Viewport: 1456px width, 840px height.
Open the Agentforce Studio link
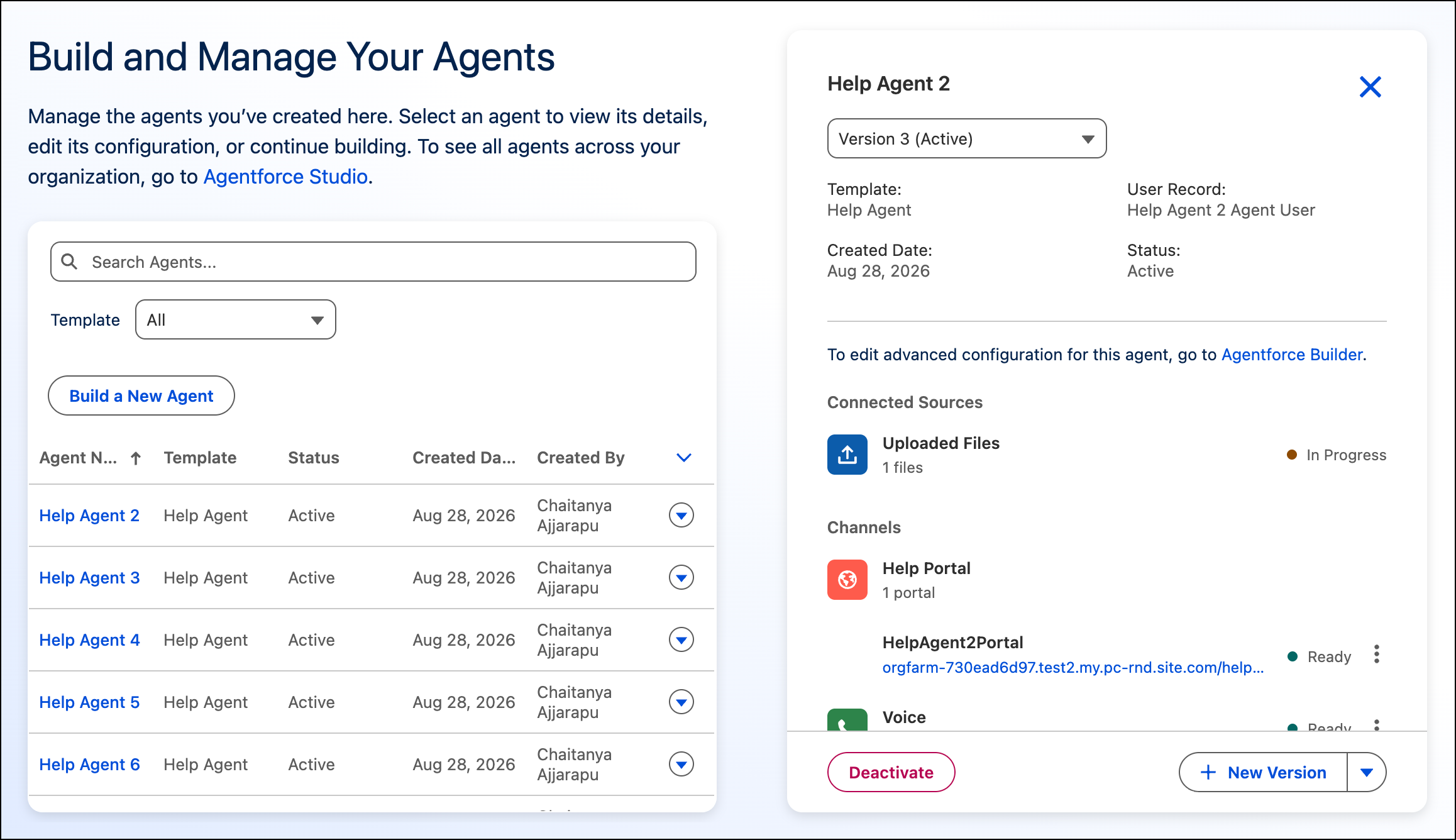[285, 177]
